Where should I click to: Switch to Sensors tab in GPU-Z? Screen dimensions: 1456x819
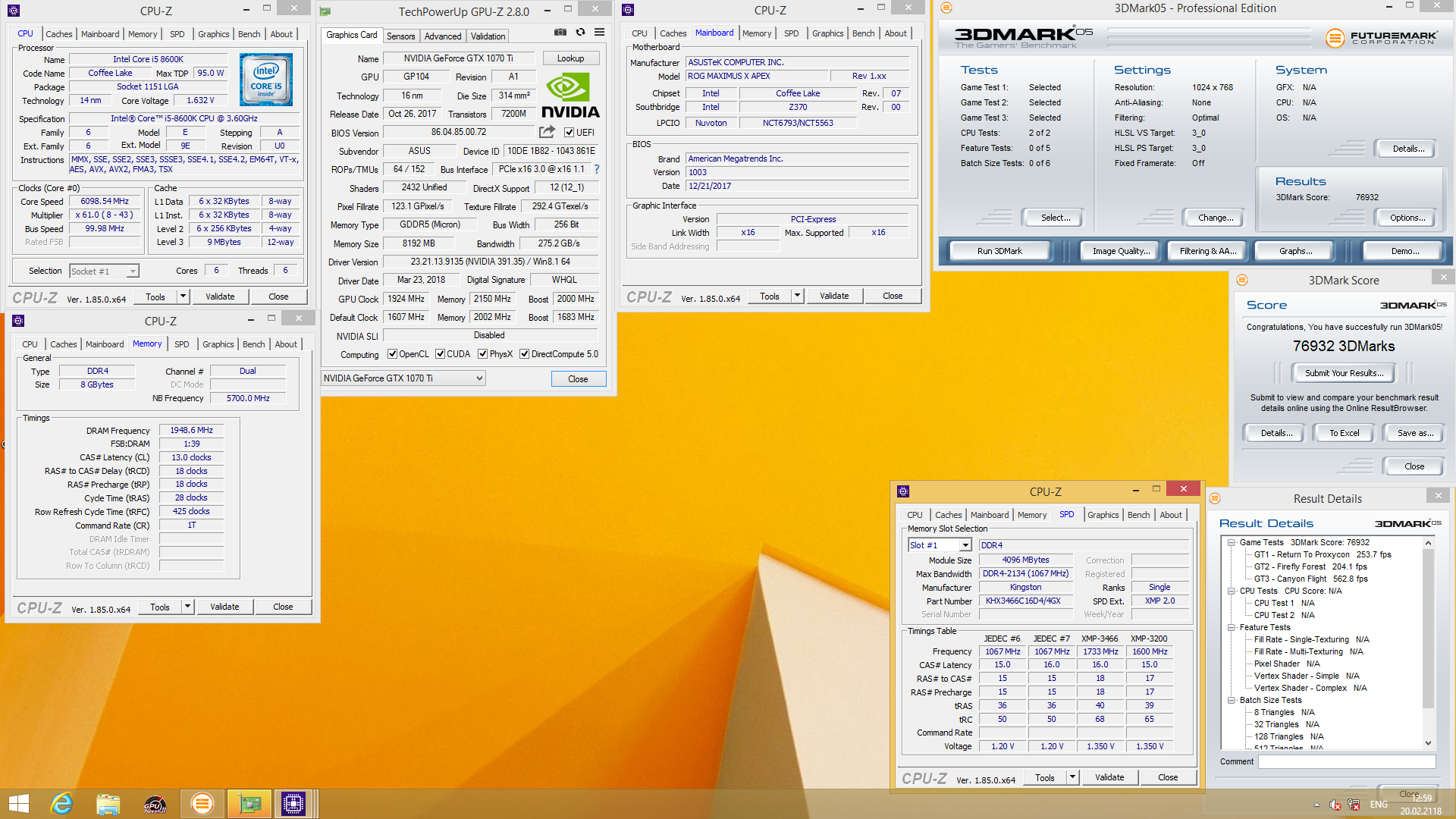[400, 36]
